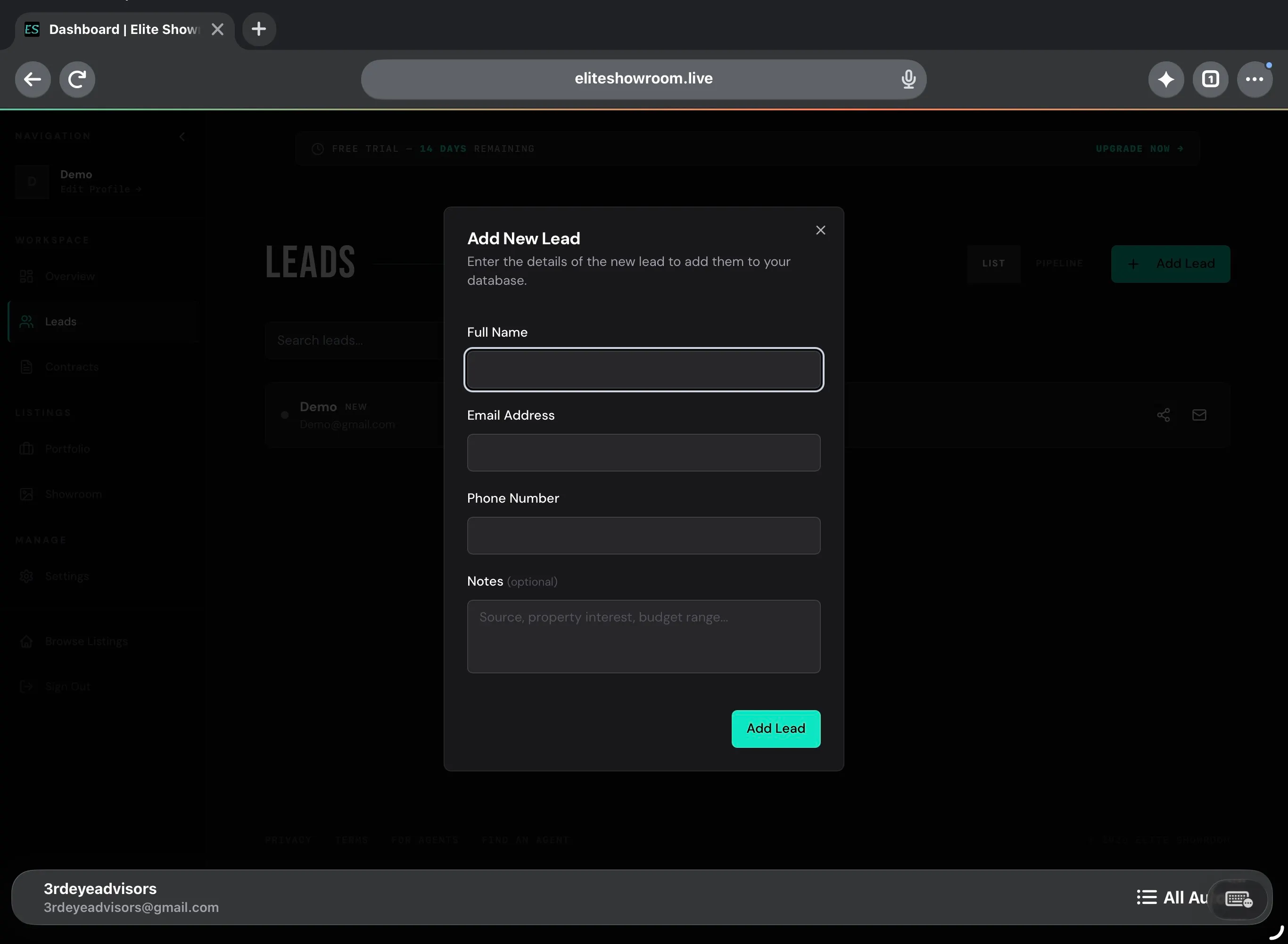This screenshot has width=1288, height=944.
Task: Click the Edit Profile link
Action: tap(100, 189)
